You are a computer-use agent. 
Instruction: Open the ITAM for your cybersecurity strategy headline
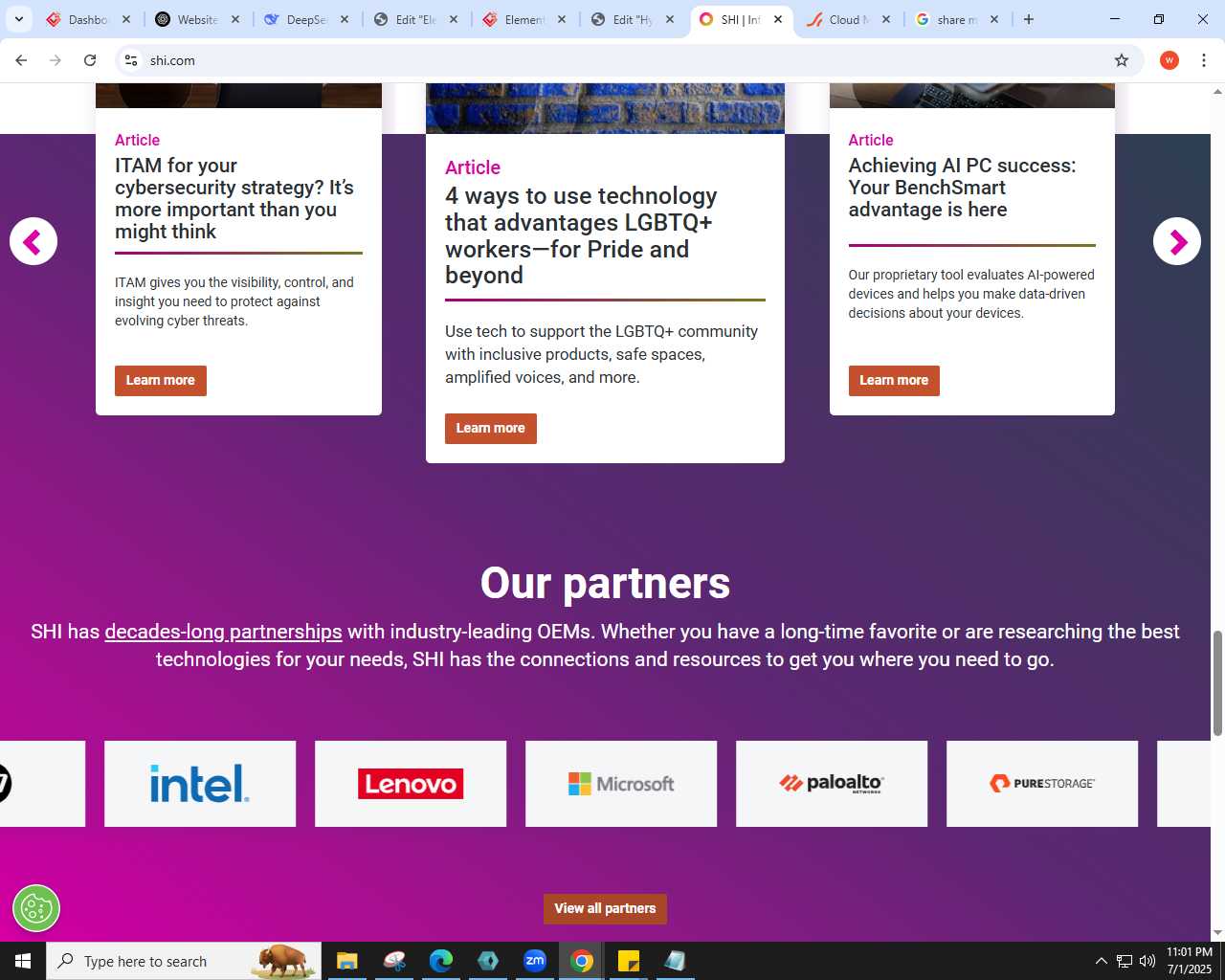[x=235, y=198]
